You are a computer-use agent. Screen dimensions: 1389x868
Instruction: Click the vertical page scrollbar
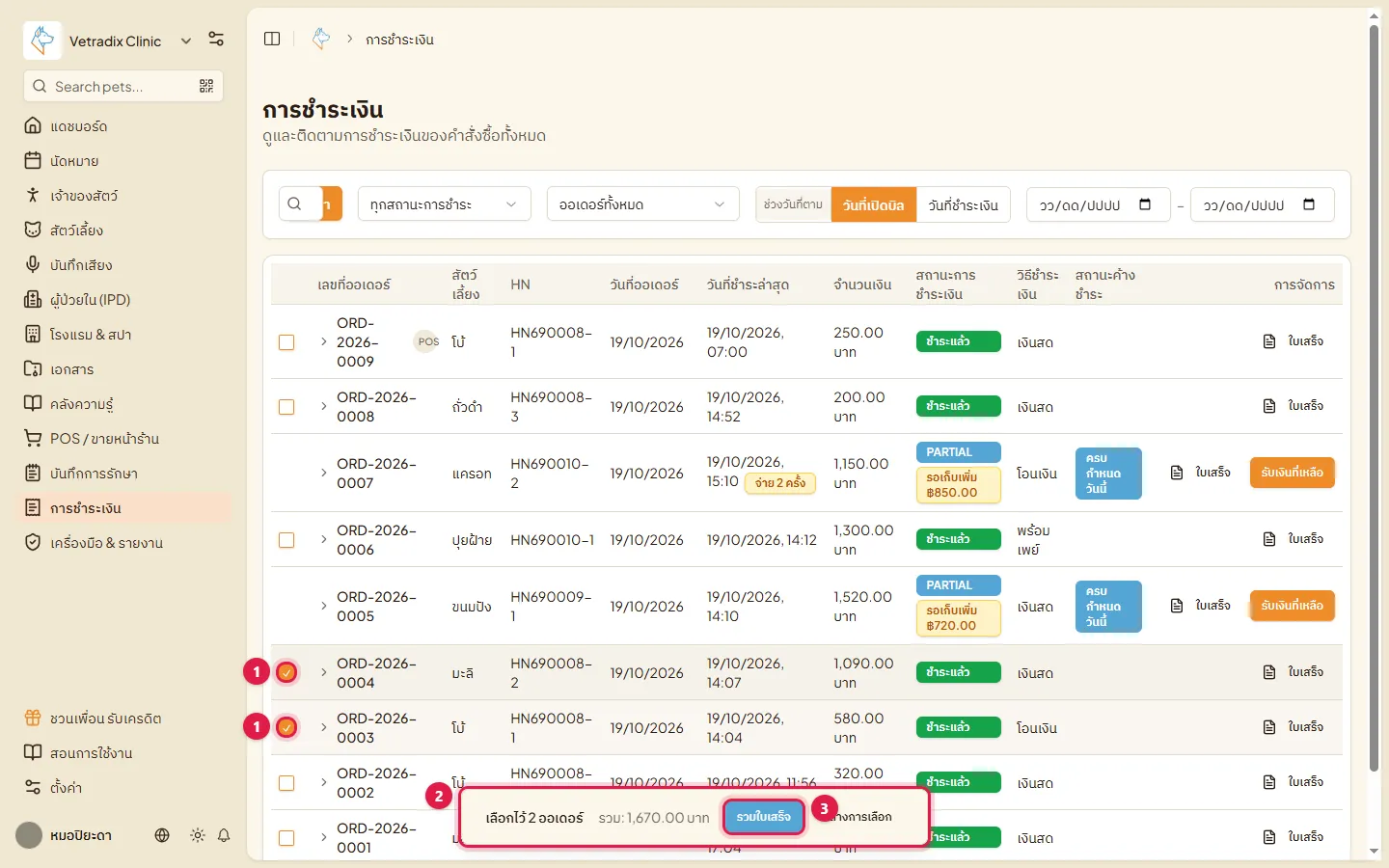coord(1374,397)
